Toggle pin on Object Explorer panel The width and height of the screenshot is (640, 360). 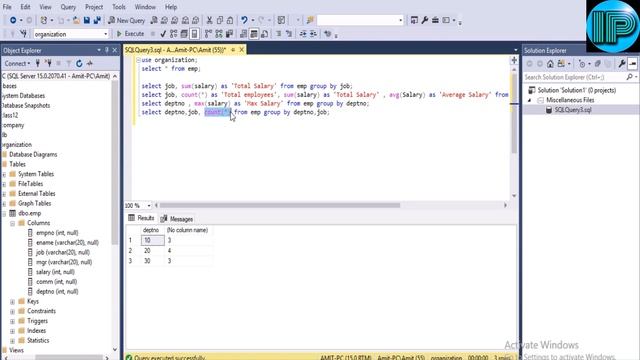pyautogui.click(x=107, y=50)
